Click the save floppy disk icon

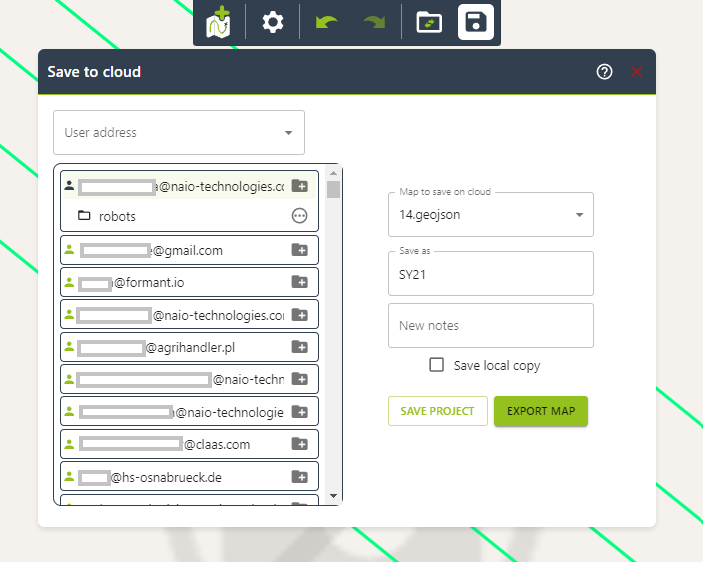click(476, 22)
